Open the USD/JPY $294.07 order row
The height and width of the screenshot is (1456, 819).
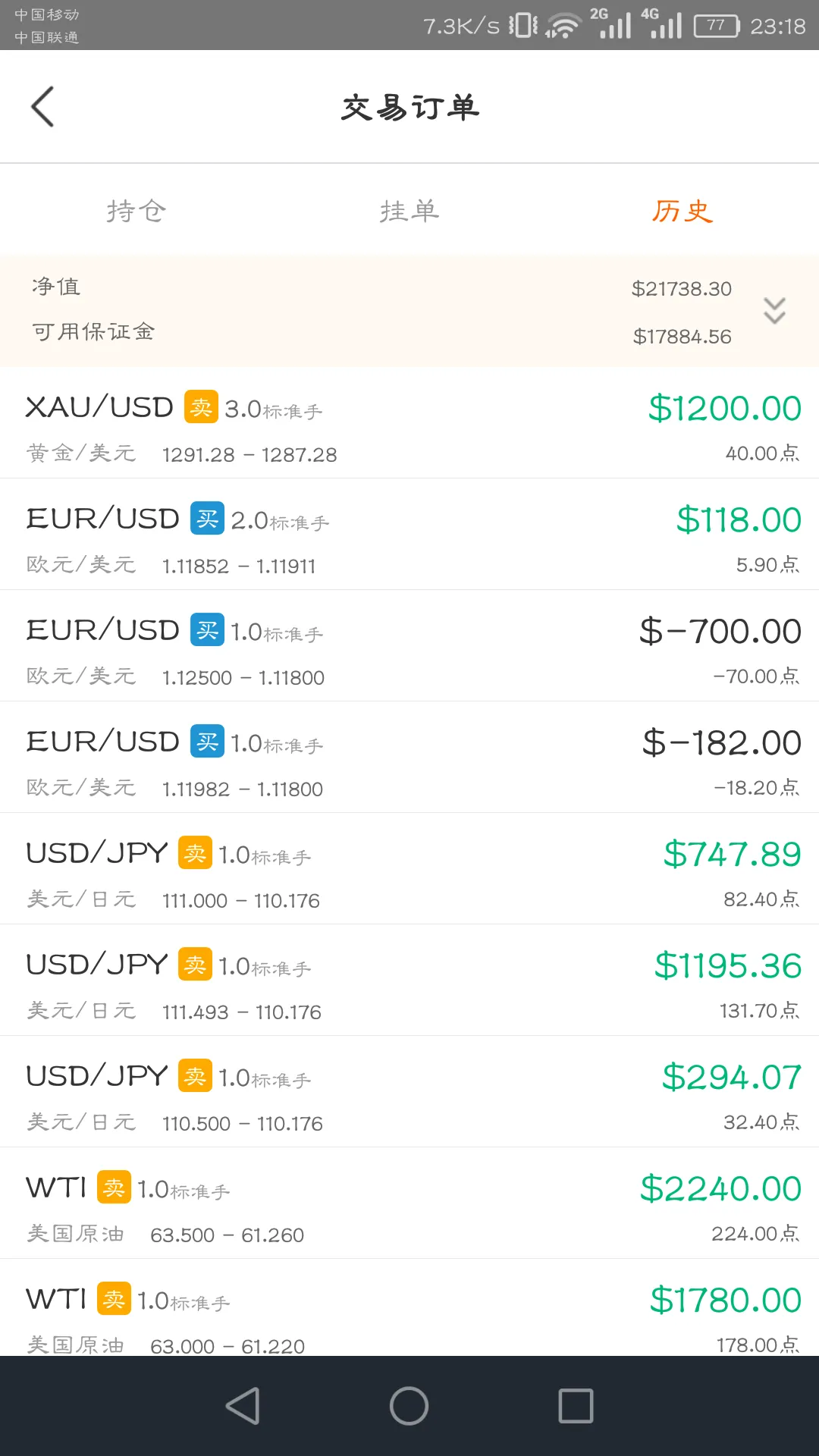409,1092
